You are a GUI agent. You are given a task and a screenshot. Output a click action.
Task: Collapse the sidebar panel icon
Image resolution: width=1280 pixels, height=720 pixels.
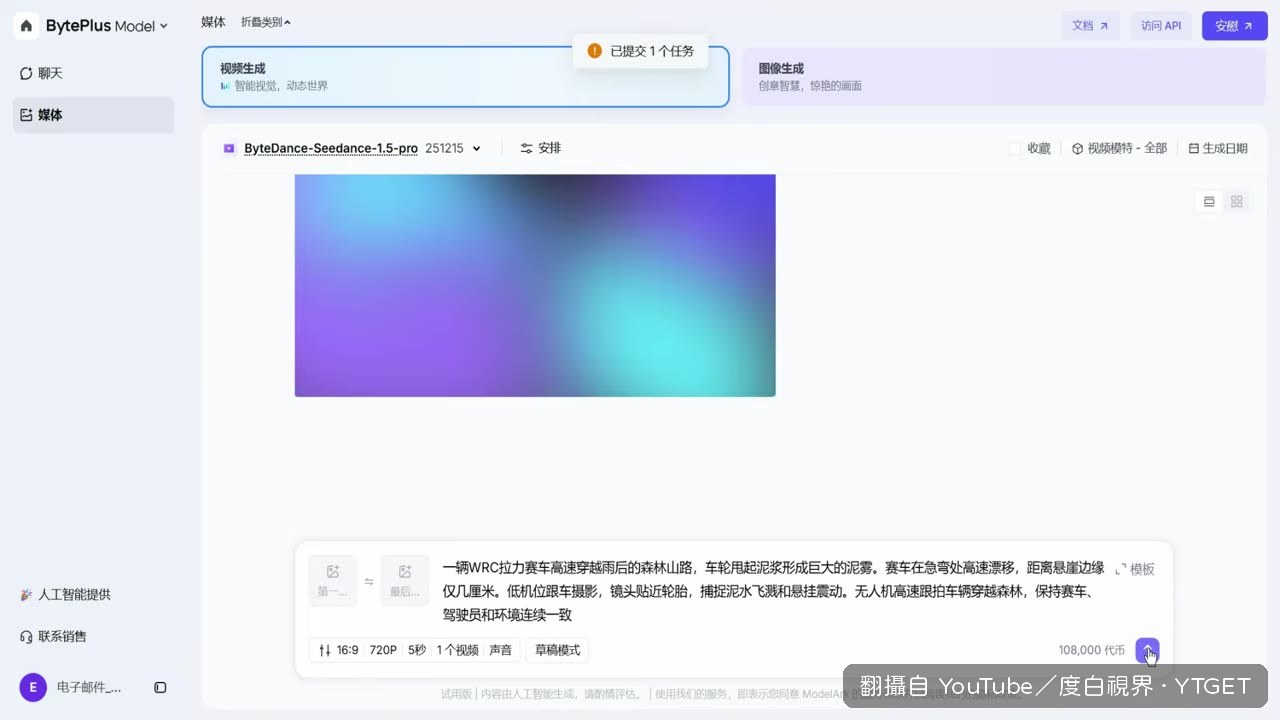[160, 687]
